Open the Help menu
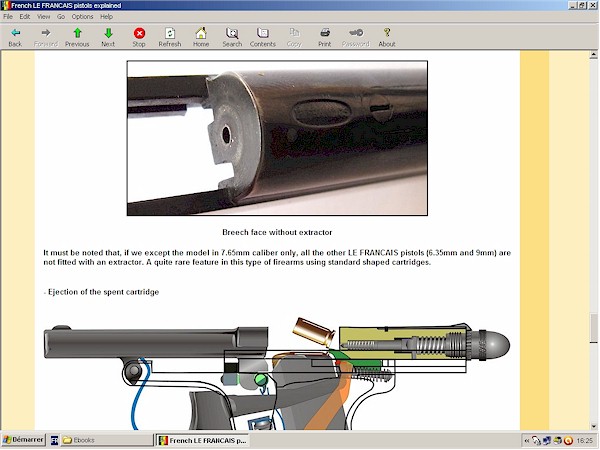This screenshot has width=600, height=450. point(106,16)
